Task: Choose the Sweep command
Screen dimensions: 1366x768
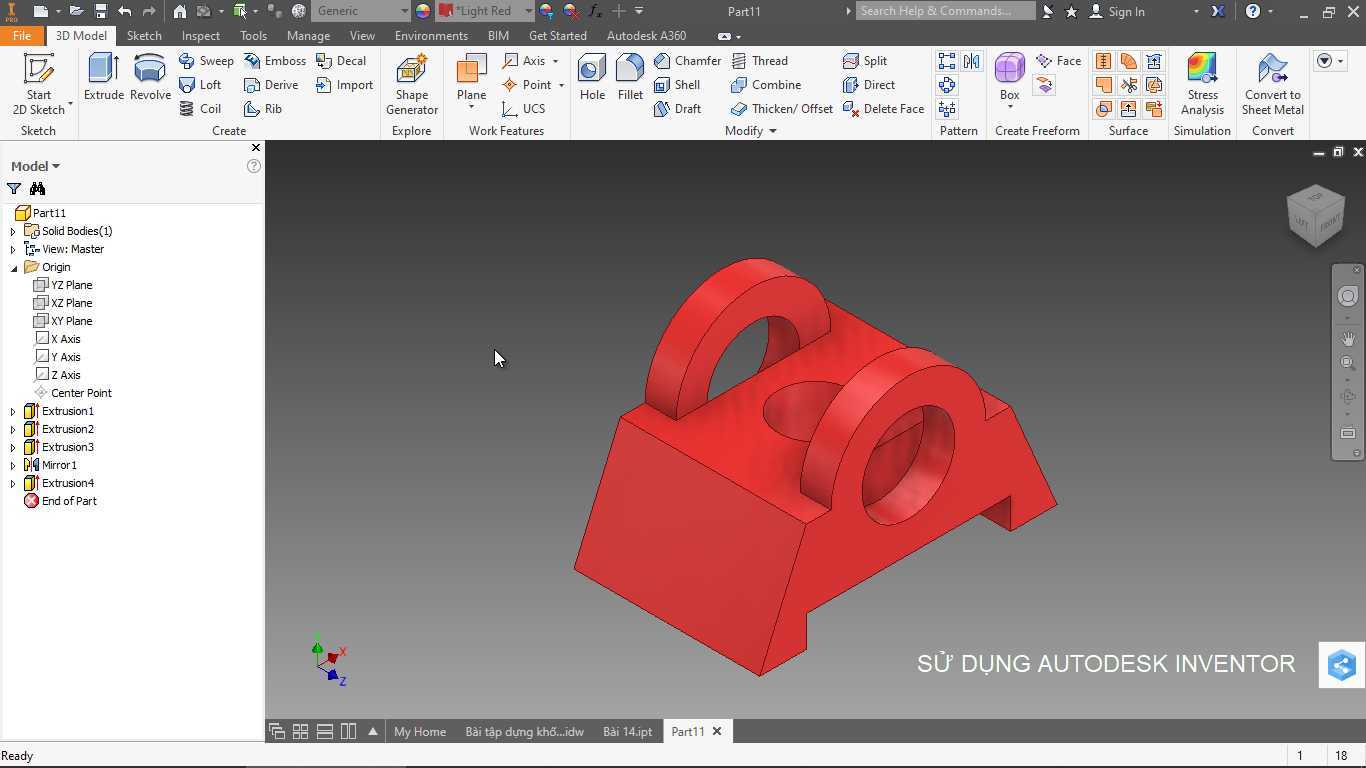Action: tap(206, 61)
